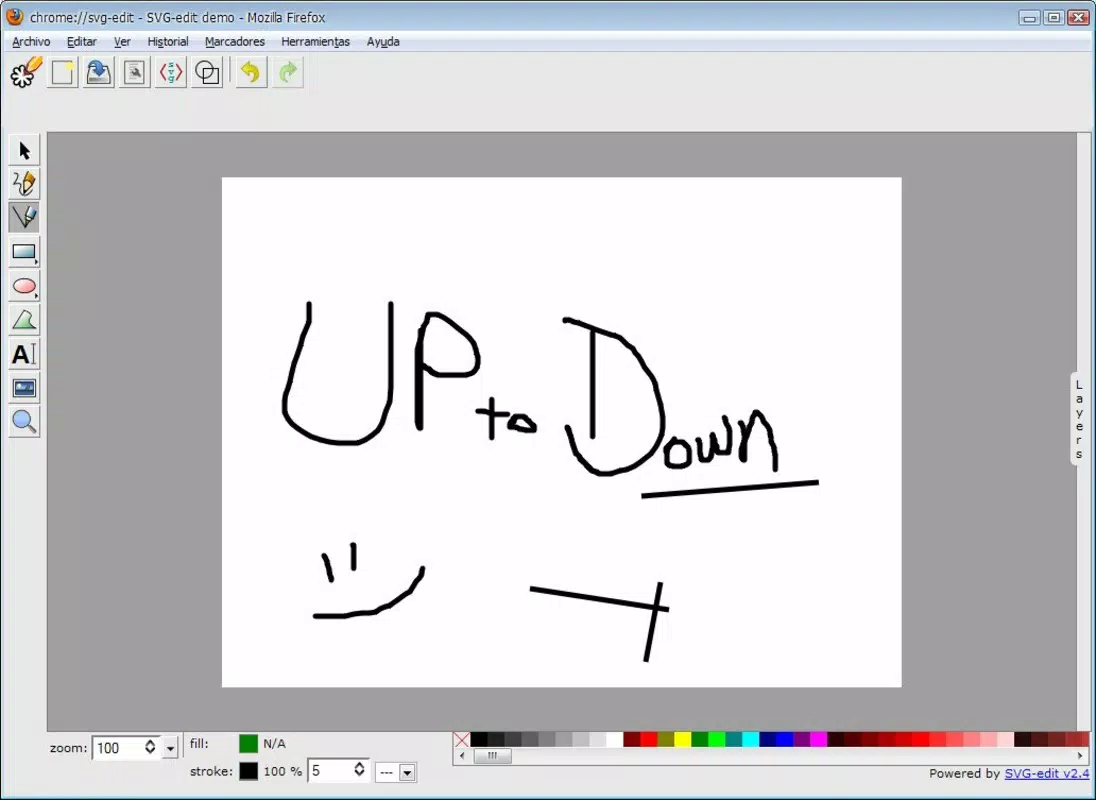Pick black from the color palette

pyautogui.click(x=479, y=740)
